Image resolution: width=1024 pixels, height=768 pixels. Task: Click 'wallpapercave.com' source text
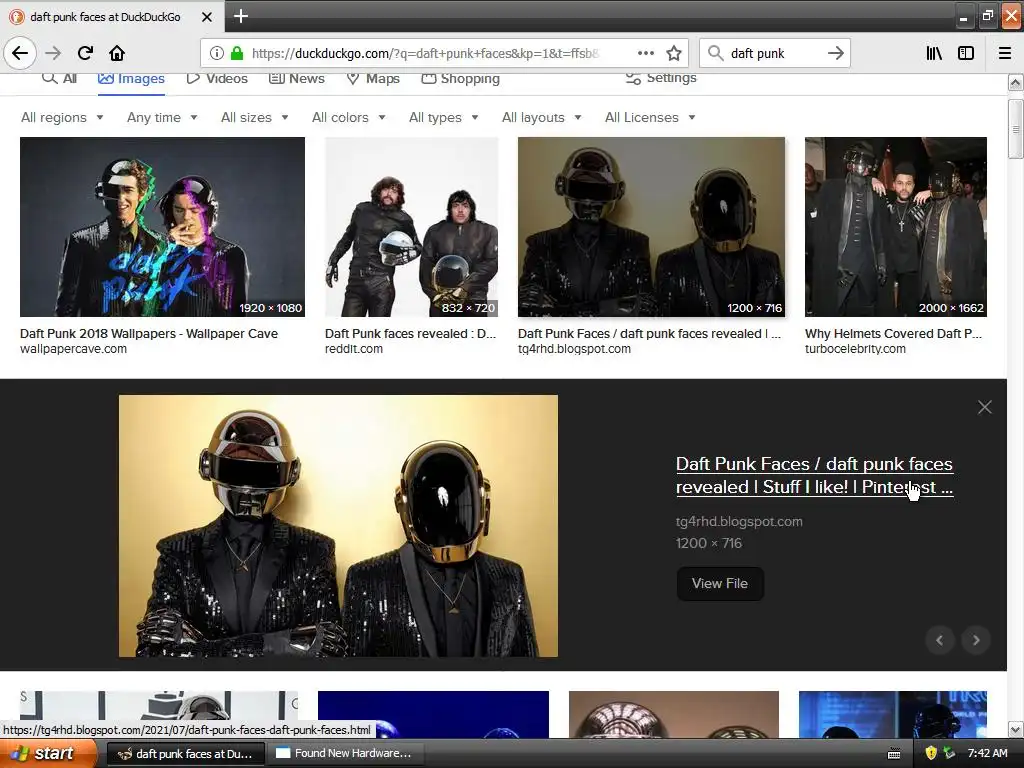73,349
